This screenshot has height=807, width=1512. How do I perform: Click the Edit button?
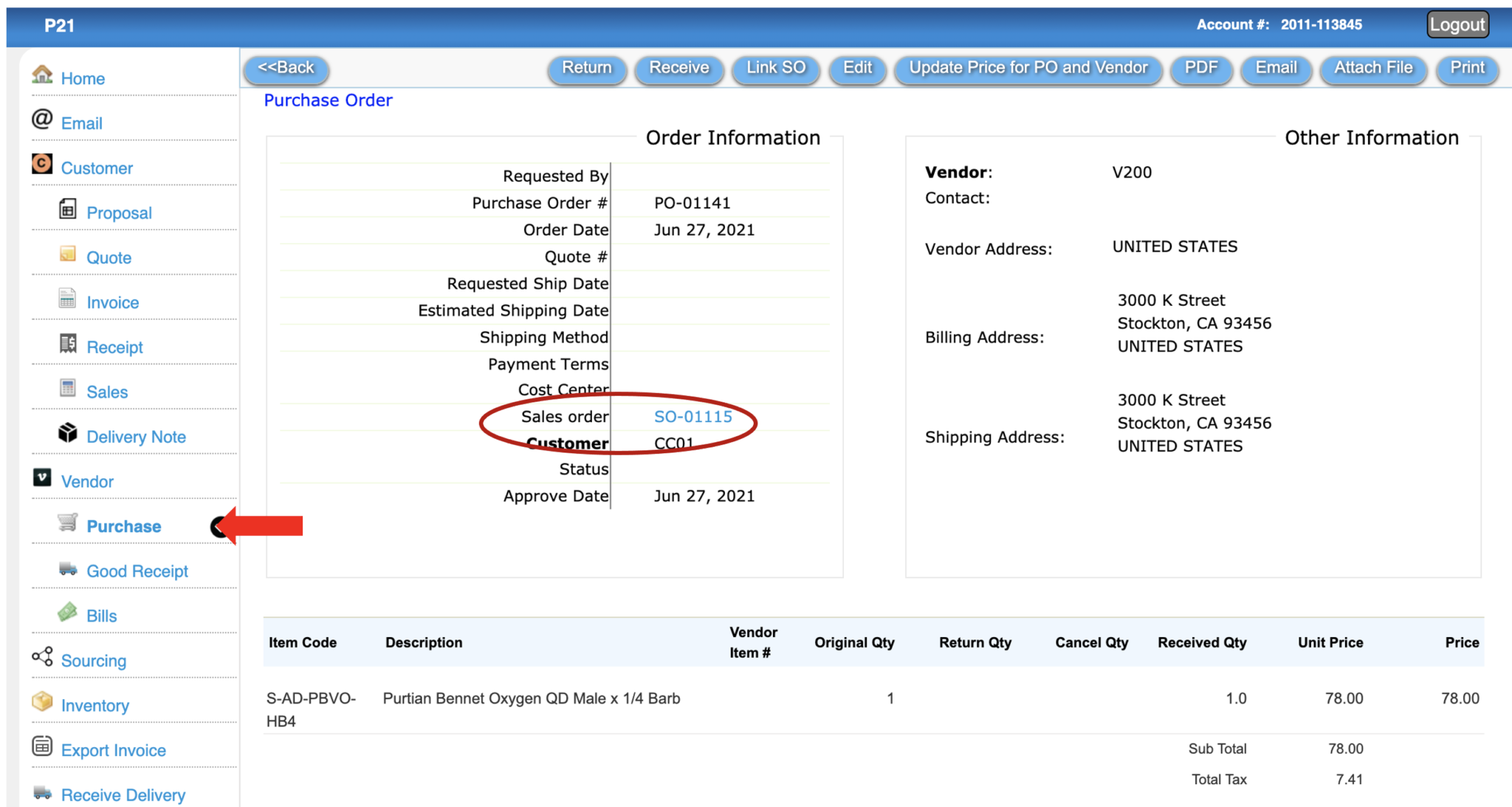click(x=858, y=69)
